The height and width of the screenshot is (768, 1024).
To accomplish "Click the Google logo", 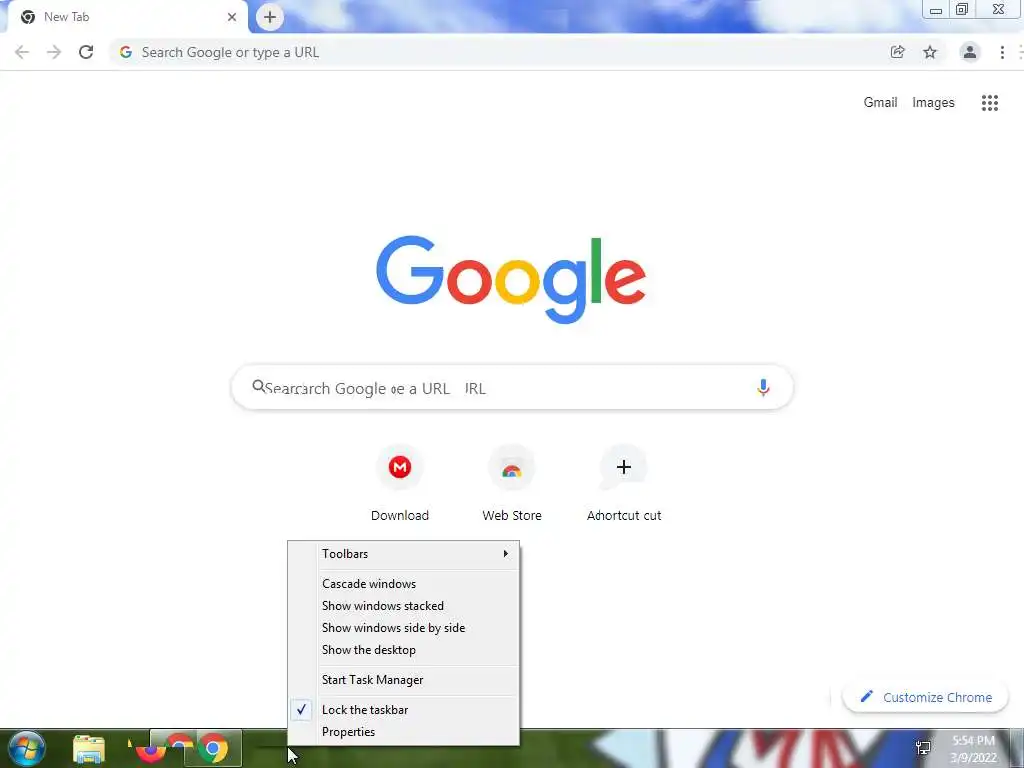I will pyautogui.click(x=511, y=279).
